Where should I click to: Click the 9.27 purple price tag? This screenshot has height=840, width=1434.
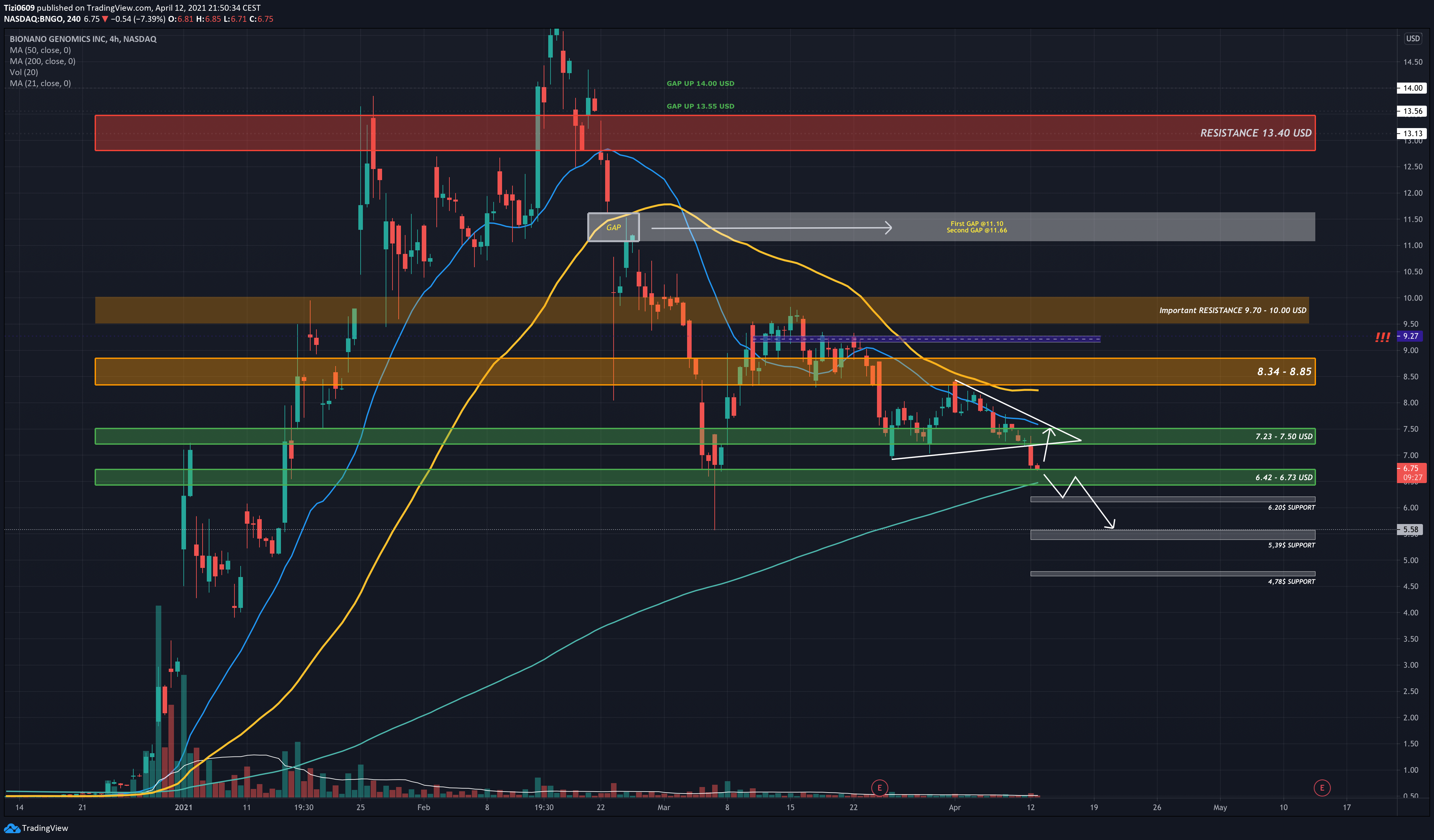1410,336
